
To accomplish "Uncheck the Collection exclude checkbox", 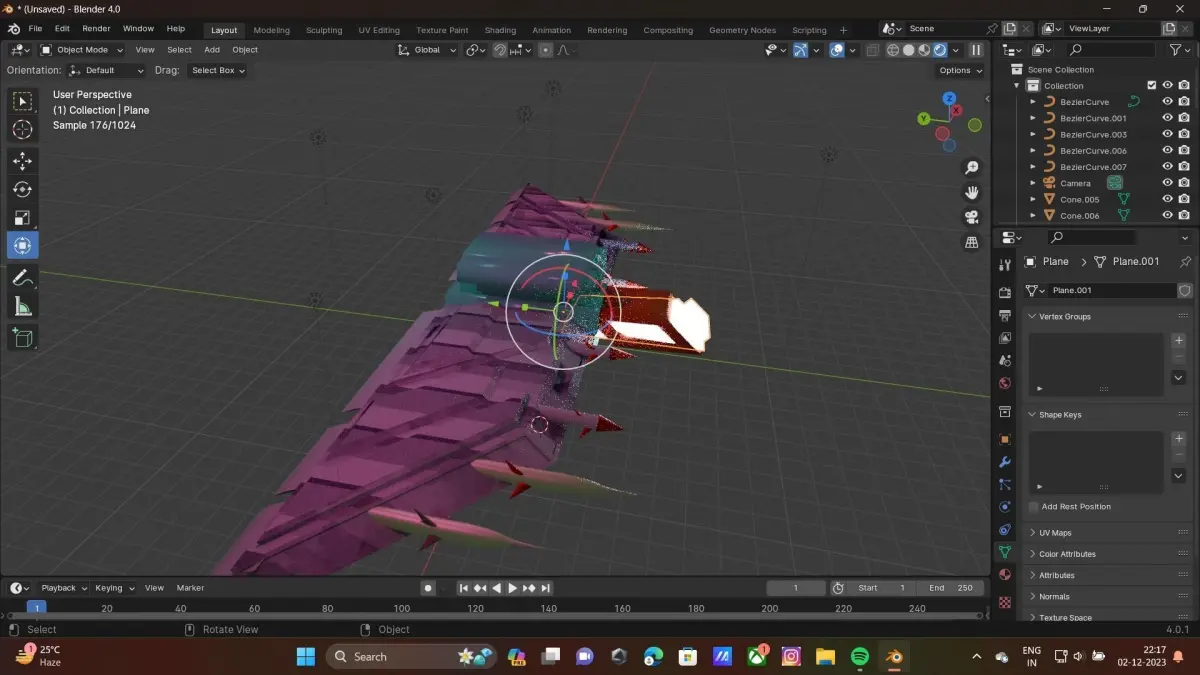I will point(1151,86).
